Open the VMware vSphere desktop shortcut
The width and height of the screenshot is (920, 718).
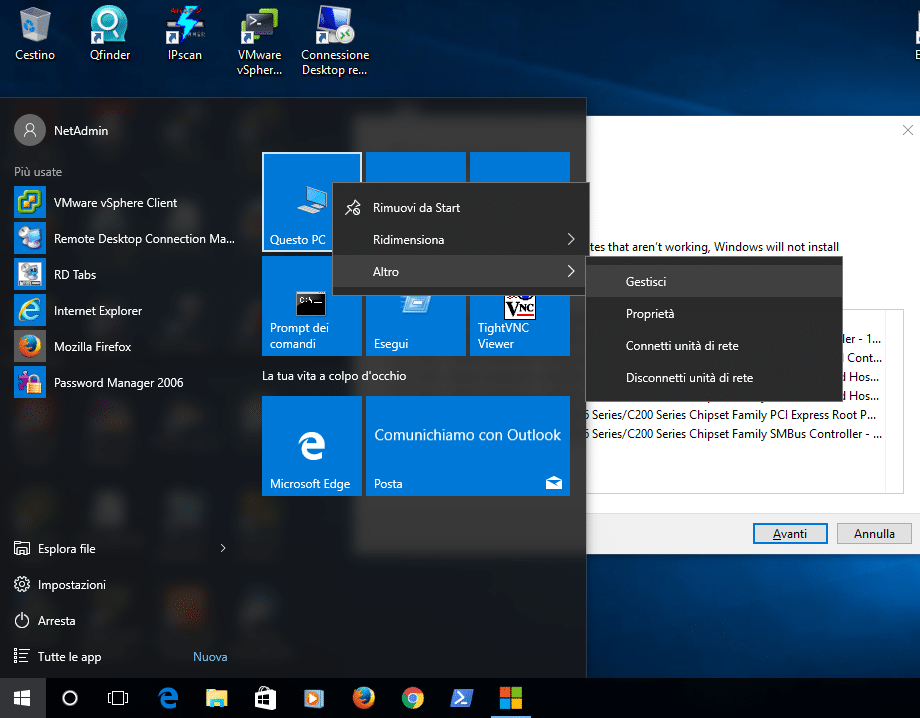point(259,41)
